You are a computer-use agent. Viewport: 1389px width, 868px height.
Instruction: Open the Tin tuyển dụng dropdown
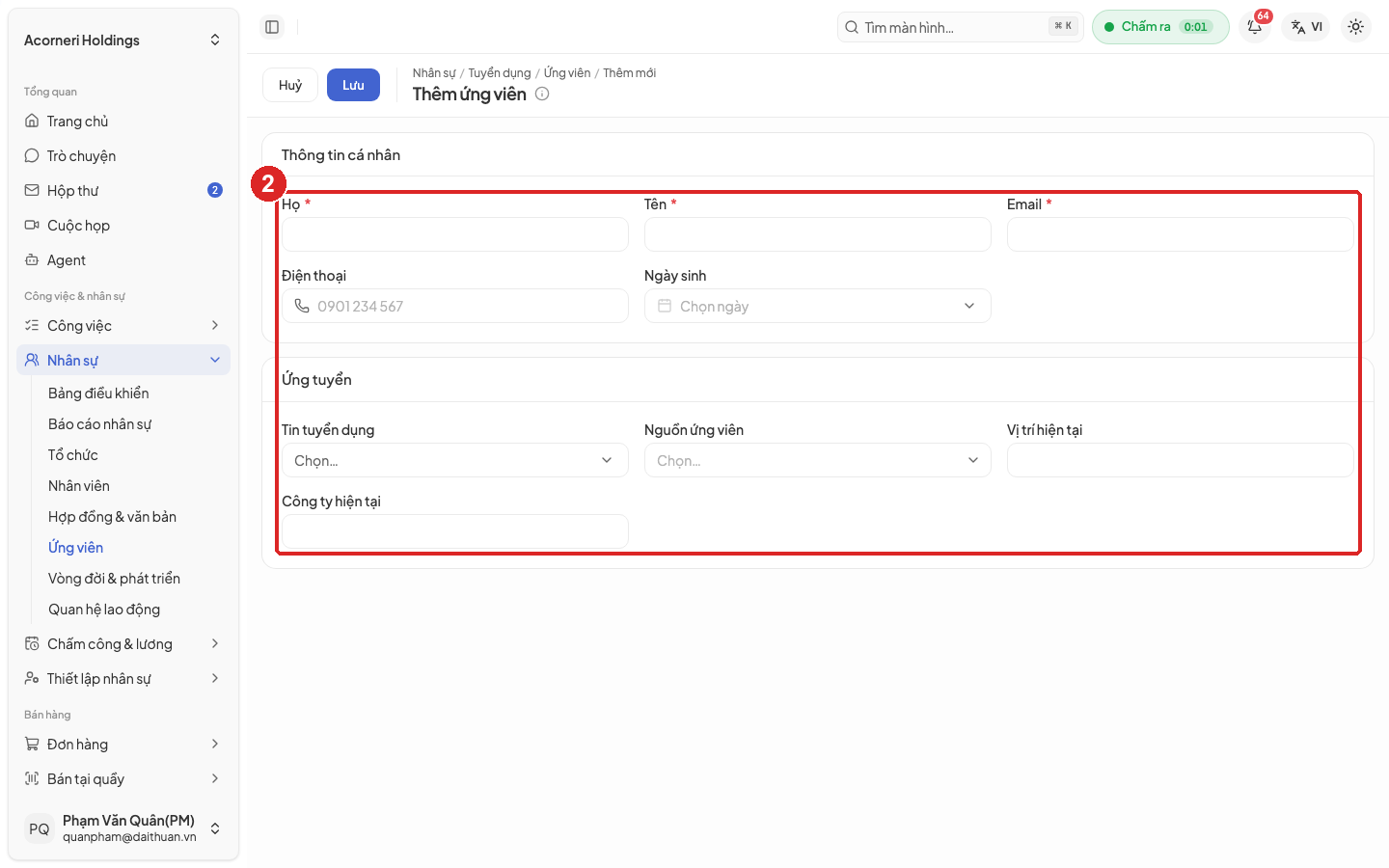455,460
